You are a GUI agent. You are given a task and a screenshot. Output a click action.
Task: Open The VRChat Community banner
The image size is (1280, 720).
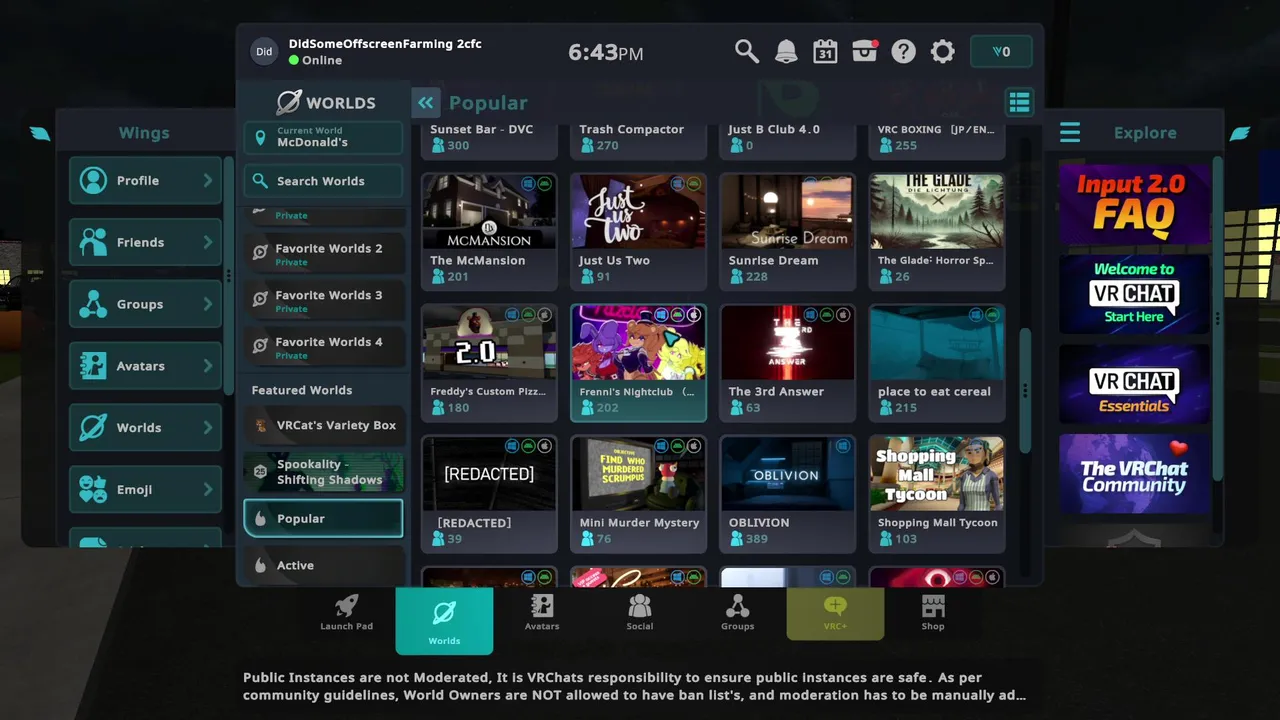point(1134,474)
